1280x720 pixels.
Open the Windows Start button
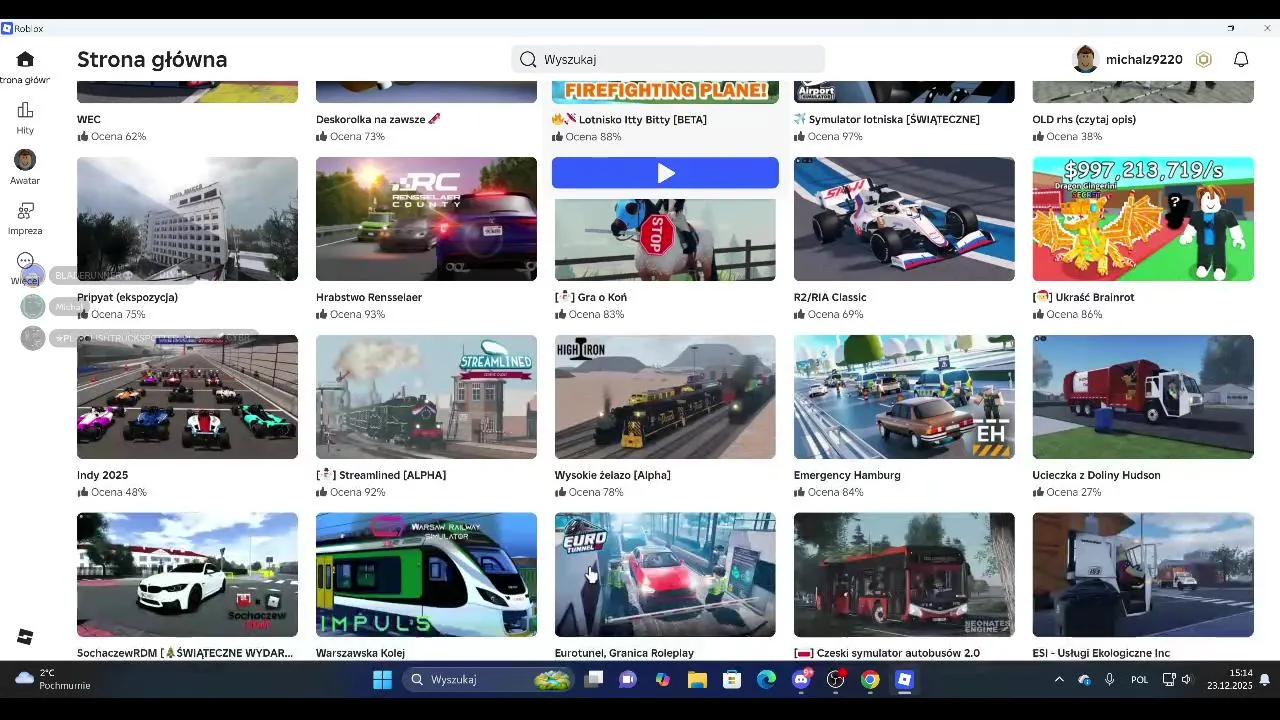pos(382,680)
